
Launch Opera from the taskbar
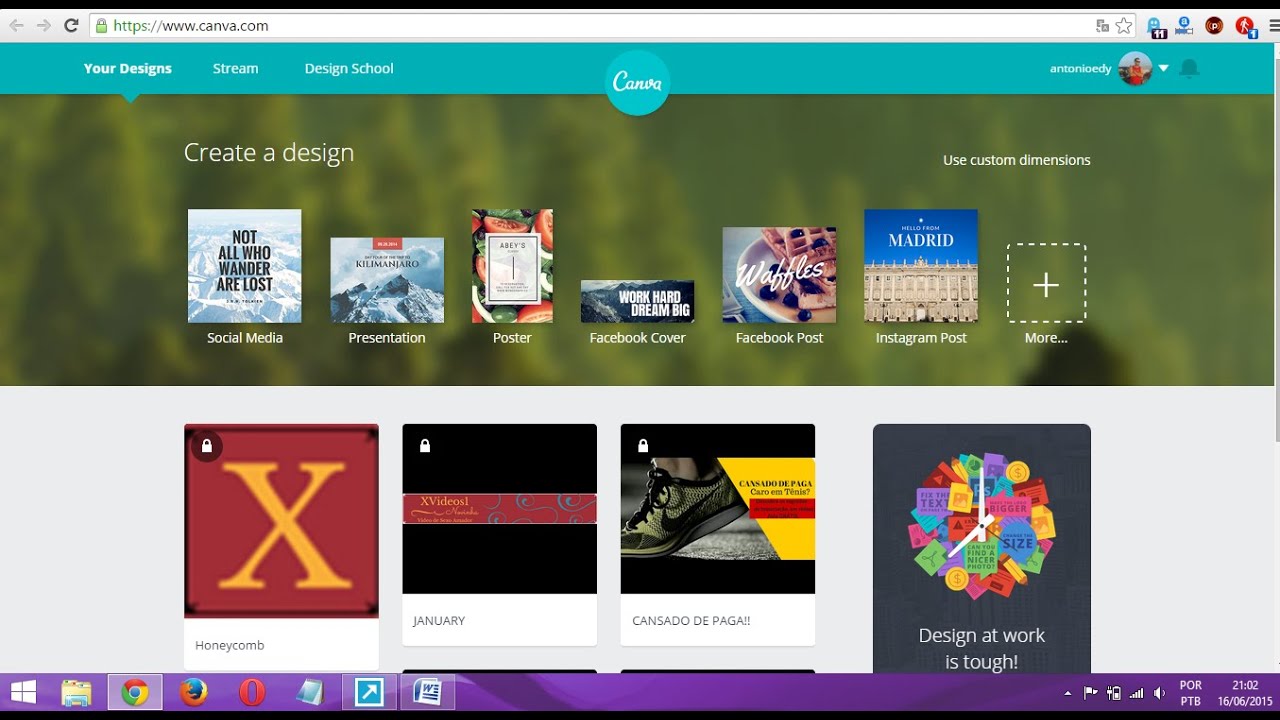252,692
